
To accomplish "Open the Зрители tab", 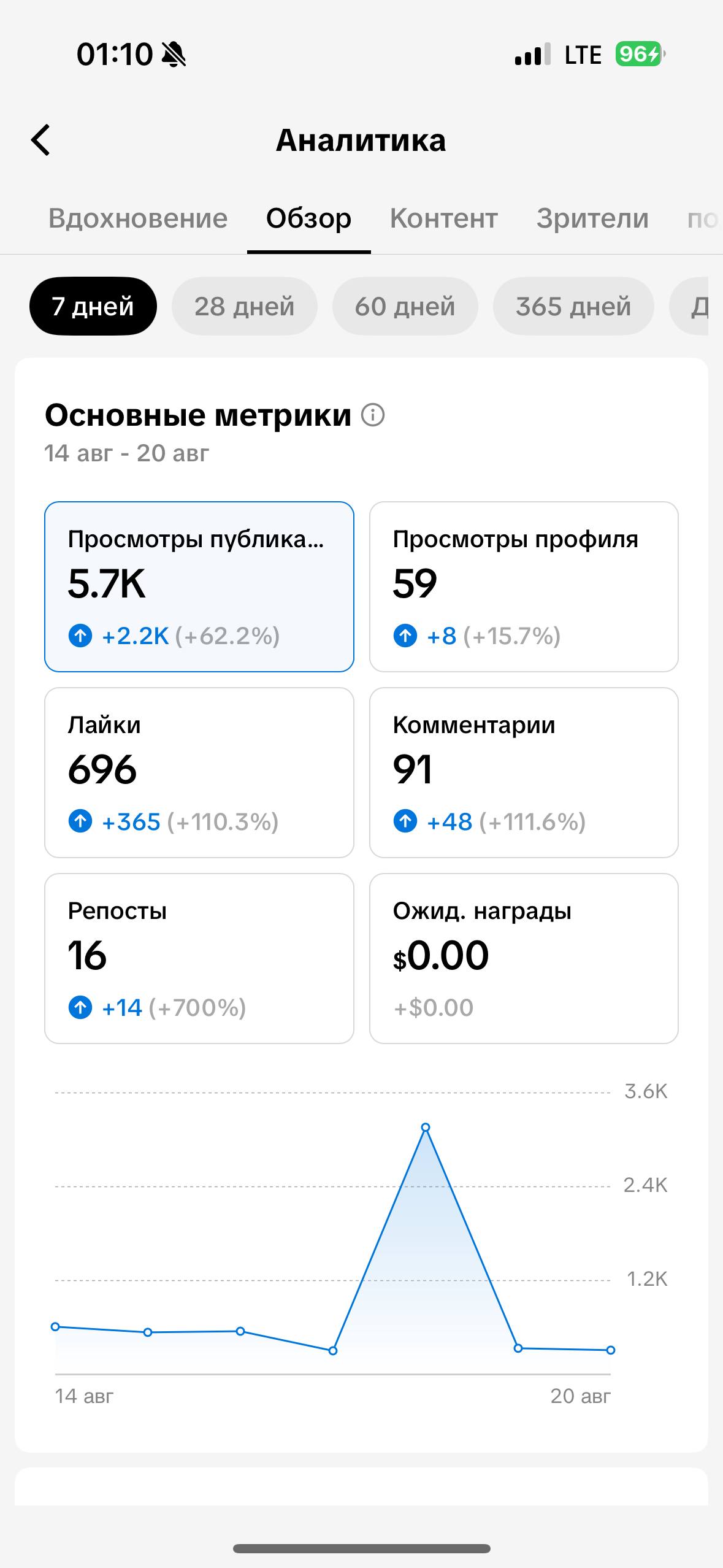I will [x=592, y=218].
